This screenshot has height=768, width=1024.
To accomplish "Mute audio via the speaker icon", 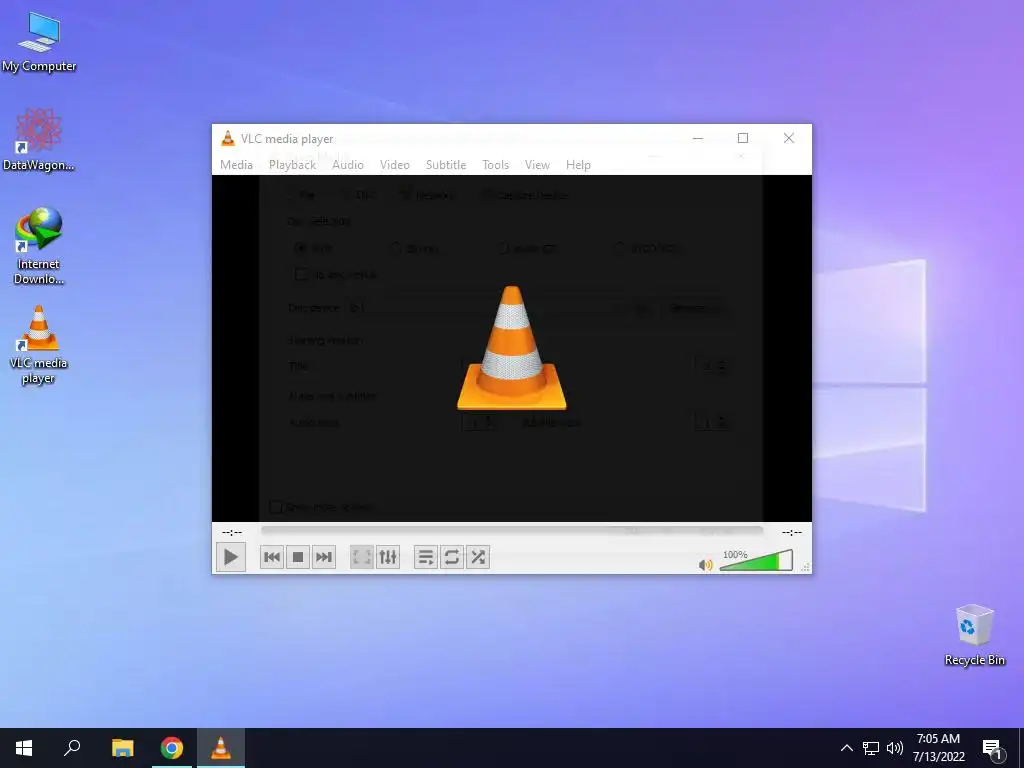I will point(705,565).
